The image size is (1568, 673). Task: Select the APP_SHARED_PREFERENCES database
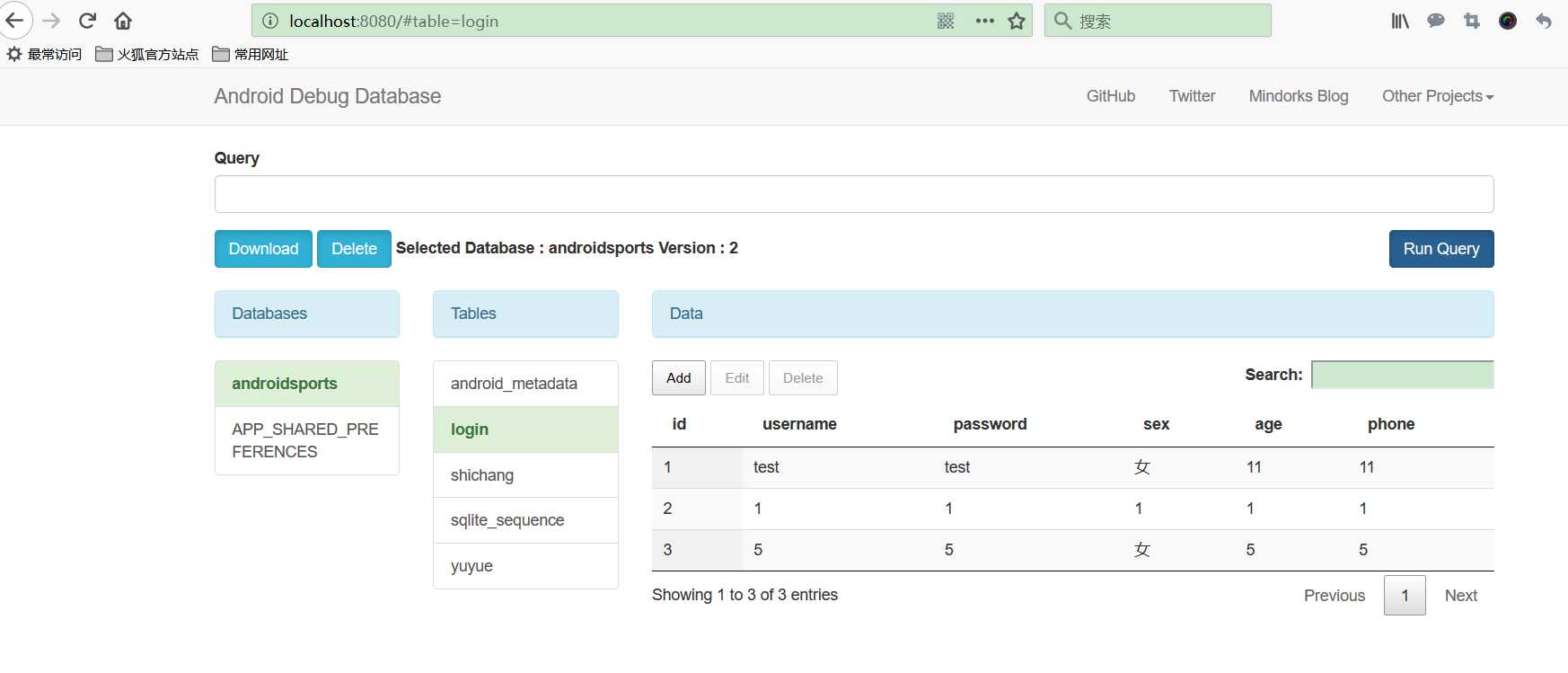(x=307, y=440)
